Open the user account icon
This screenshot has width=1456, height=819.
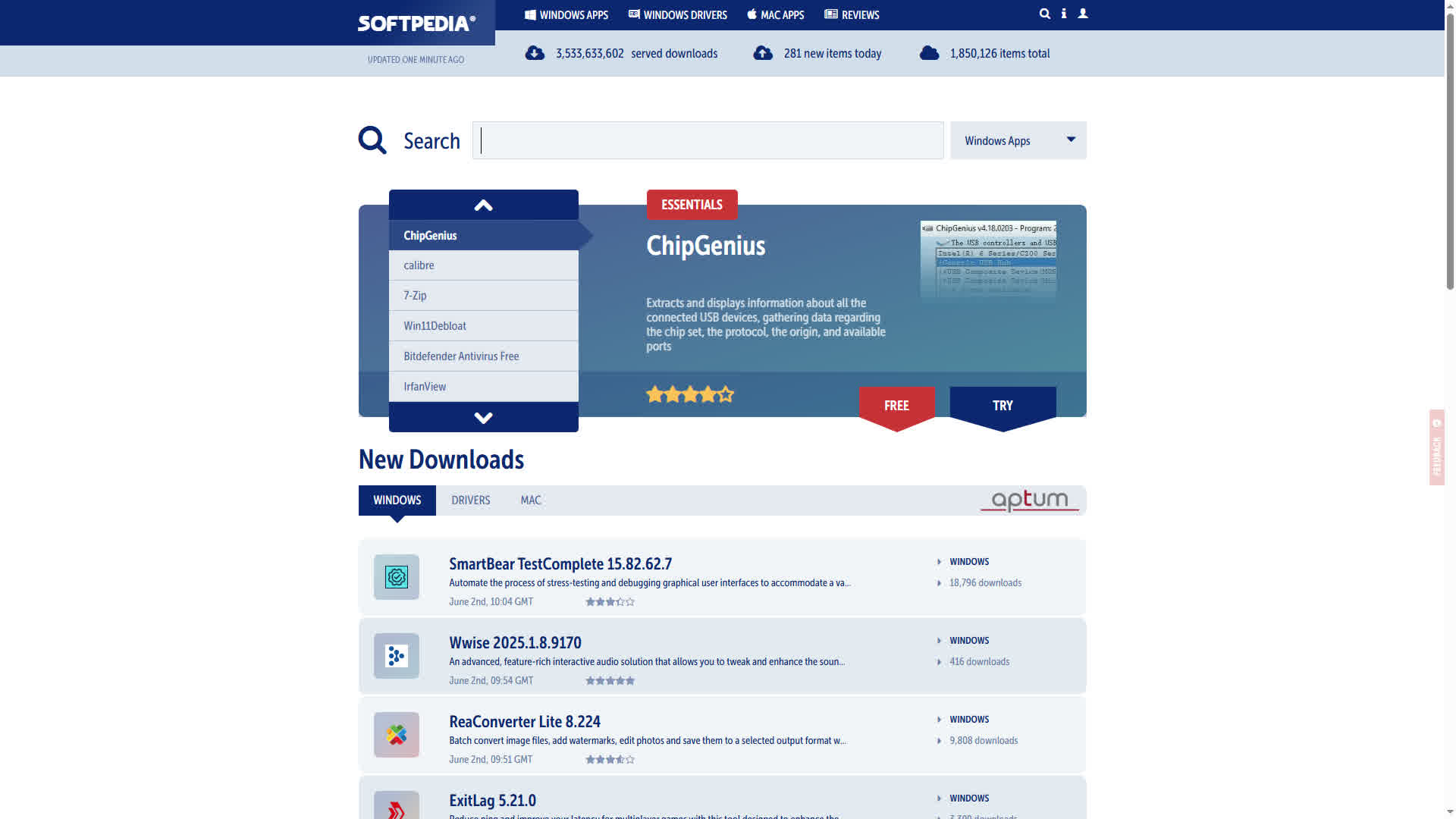(x=1083, y=14)
